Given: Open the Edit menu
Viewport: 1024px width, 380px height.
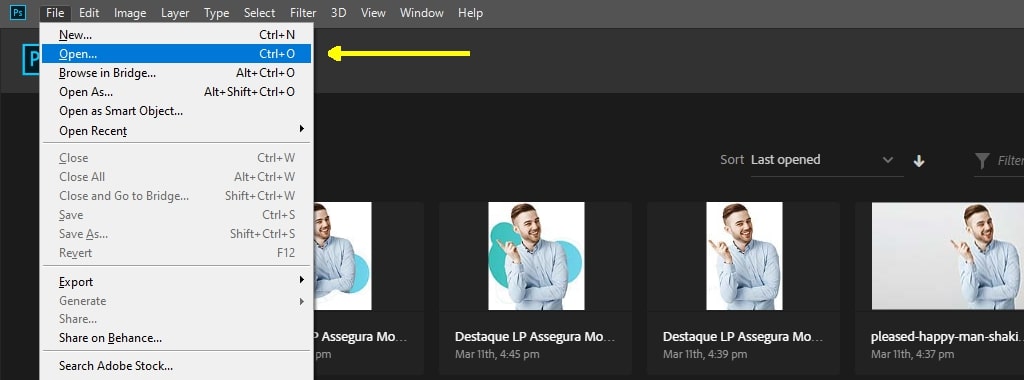Looking at the screenshot, I should (89, 13).
